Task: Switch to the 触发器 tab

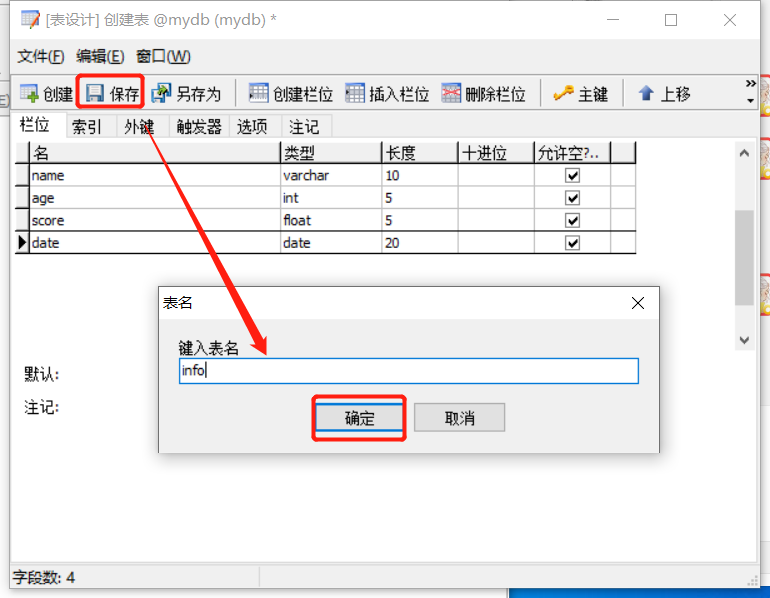Action: pyautogui.click(x=199, y=127)
